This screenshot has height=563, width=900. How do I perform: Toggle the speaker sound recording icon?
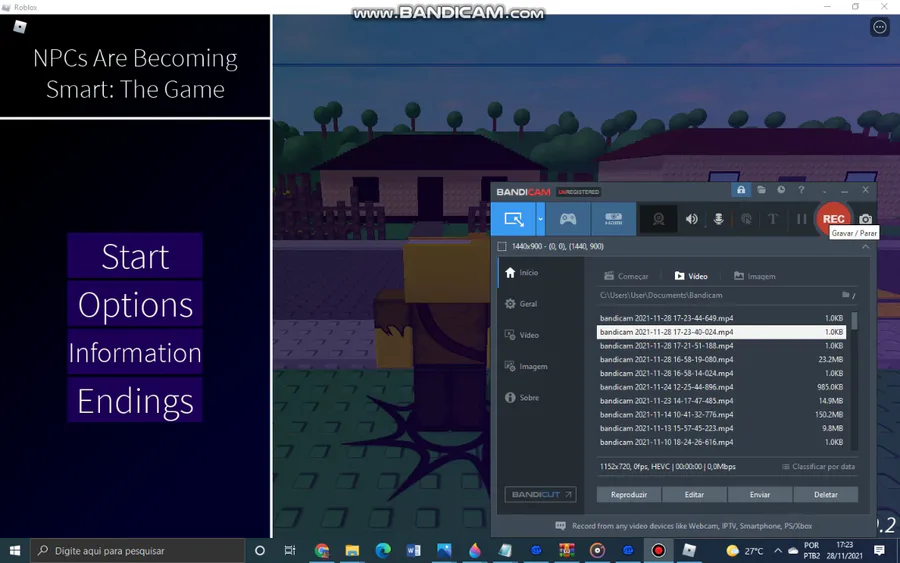point(692,219)
